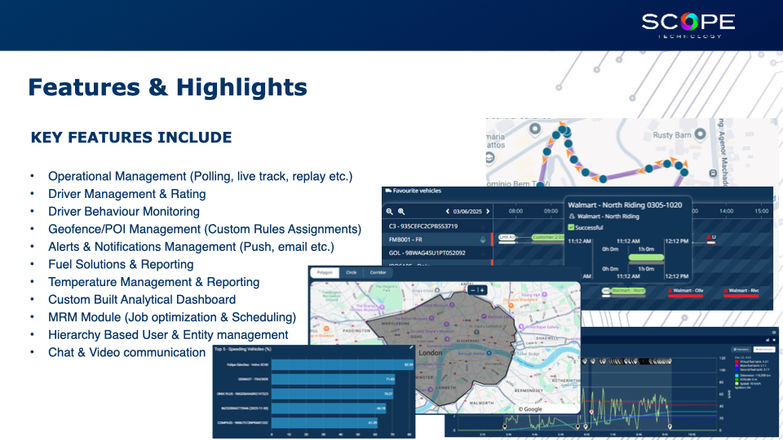Click the Google attribution on London map

(530, 409)
